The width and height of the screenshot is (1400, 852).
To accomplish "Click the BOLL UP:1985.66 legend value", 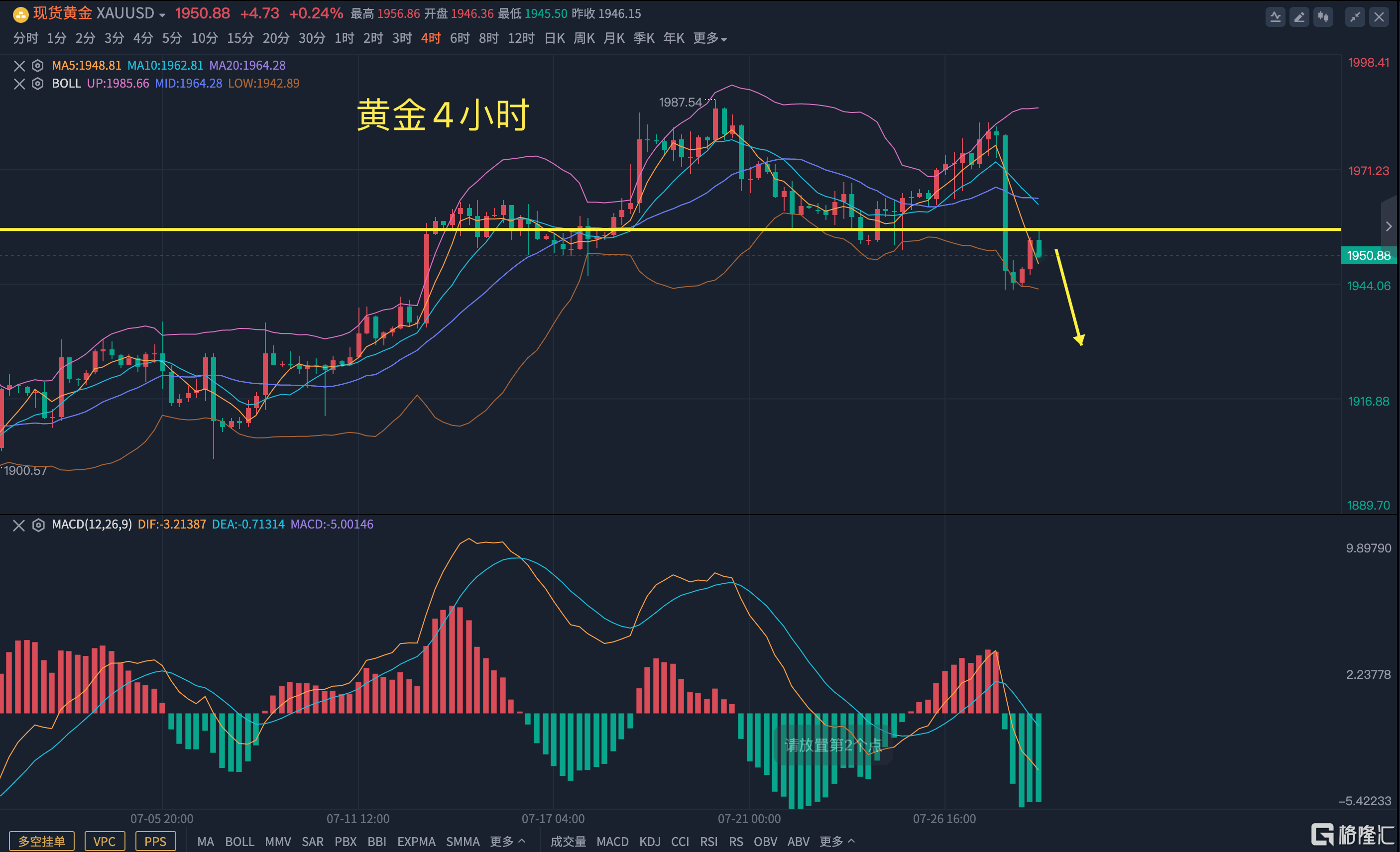I will tap(118, 84).
